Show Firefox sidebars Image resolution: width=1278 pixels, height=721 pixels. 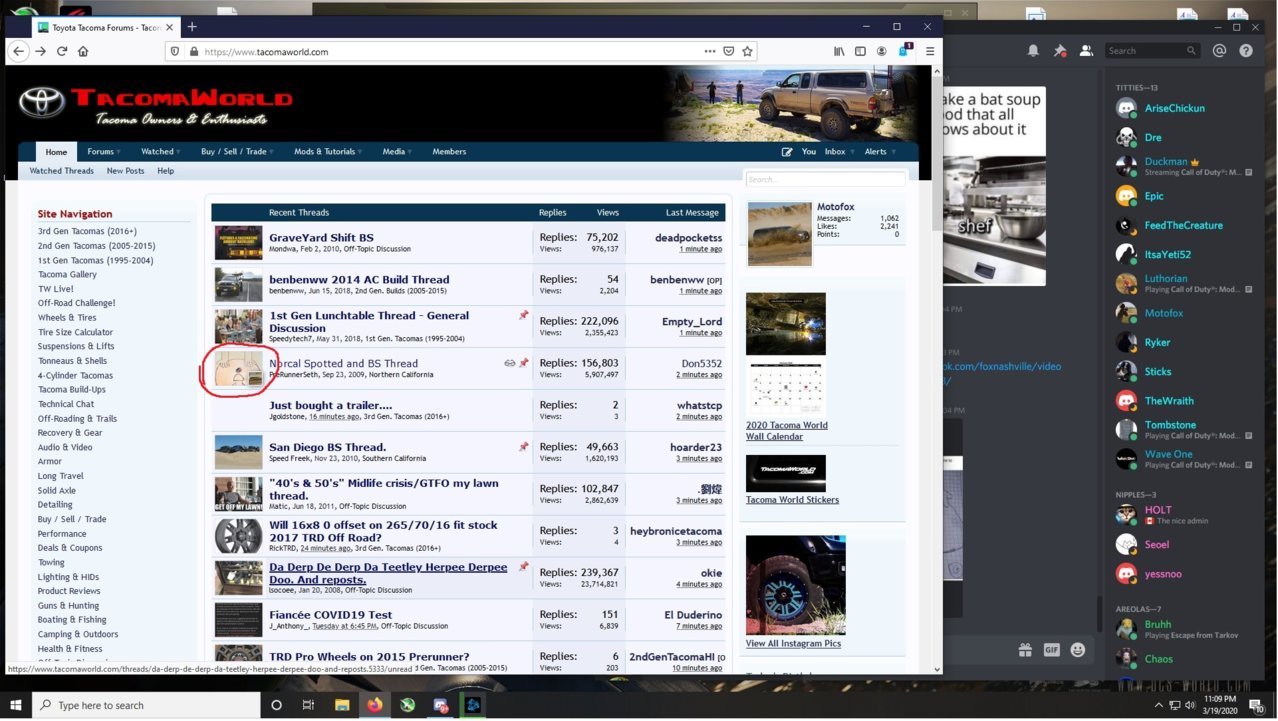tap(860, 51)
